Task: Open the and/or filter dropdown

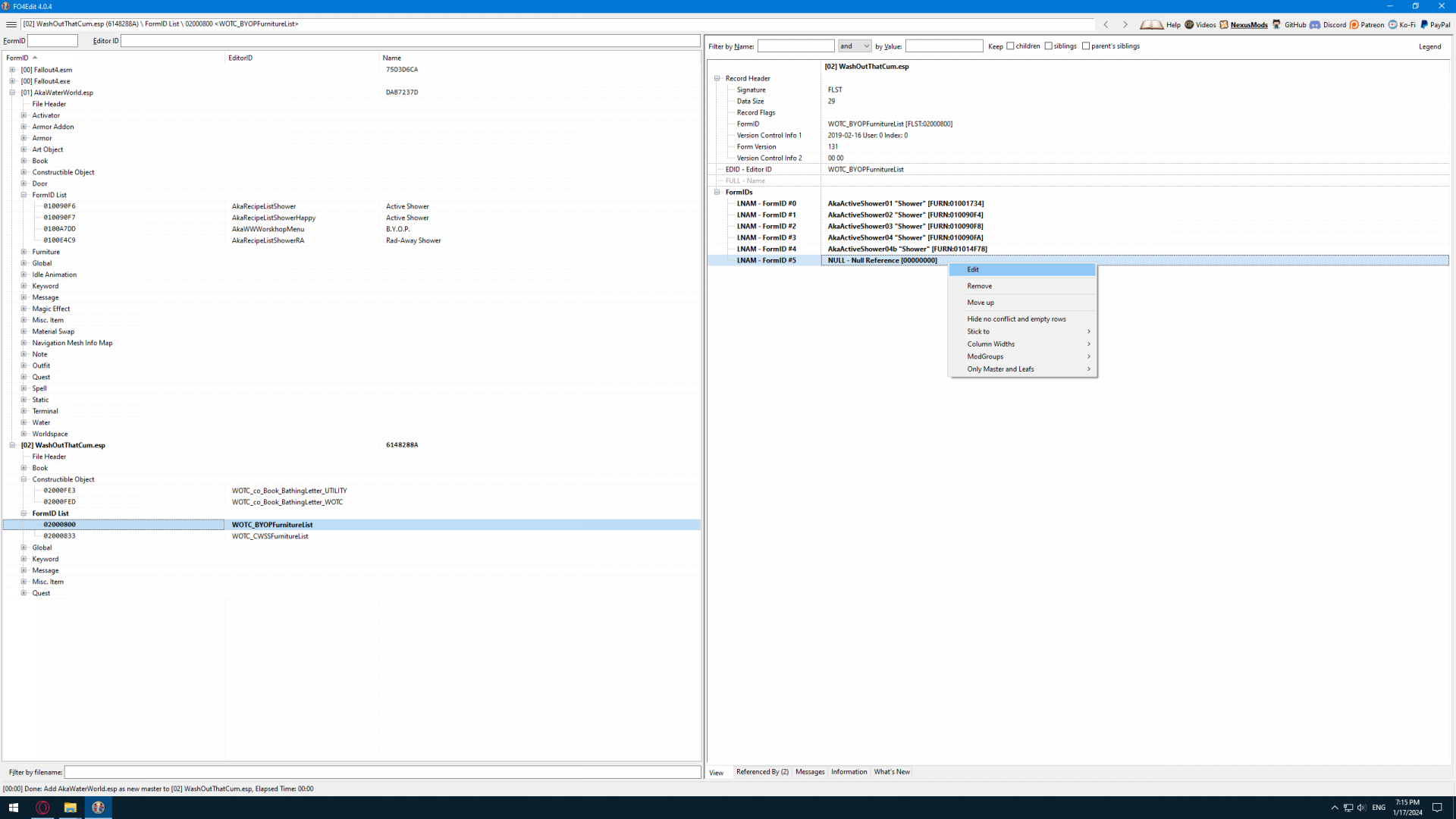Action: (855, 46)
